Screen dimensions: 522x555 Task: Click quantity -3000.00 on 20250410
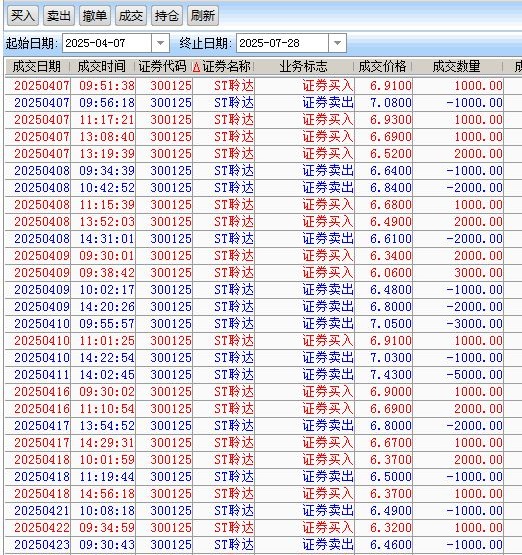(474, 324)
